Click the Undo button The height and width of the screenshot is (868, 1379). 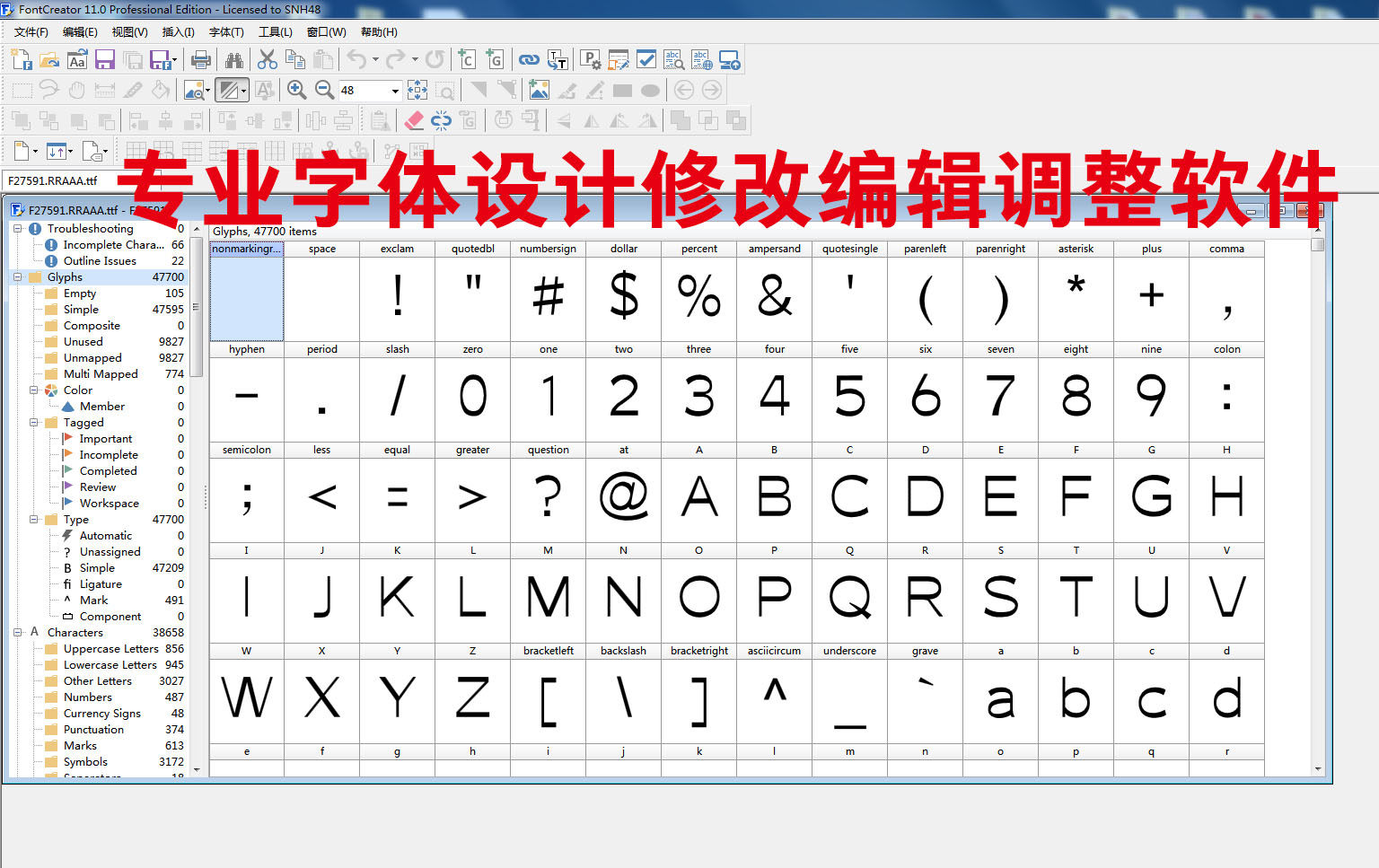358,59
